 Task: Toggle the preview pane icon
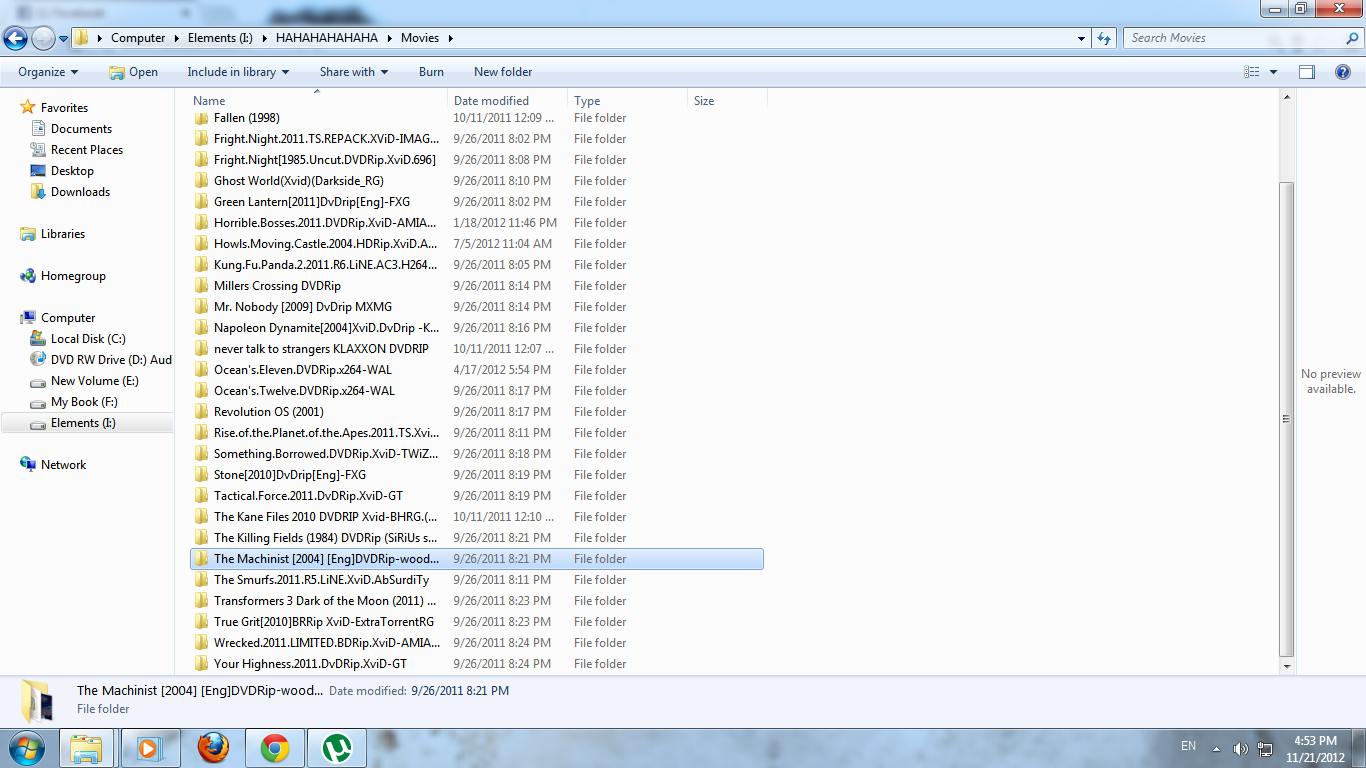pos(1306,72)
